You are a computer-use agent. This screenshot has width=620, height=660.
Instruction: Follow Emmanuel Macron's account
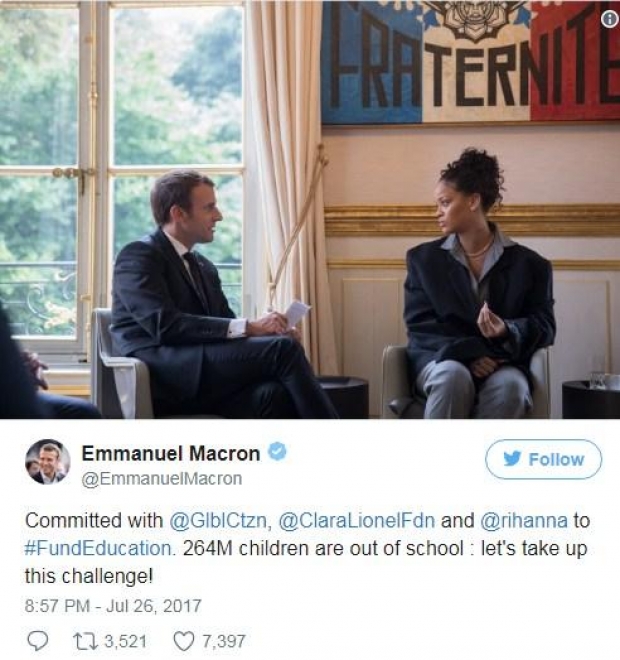pos(543,459)
